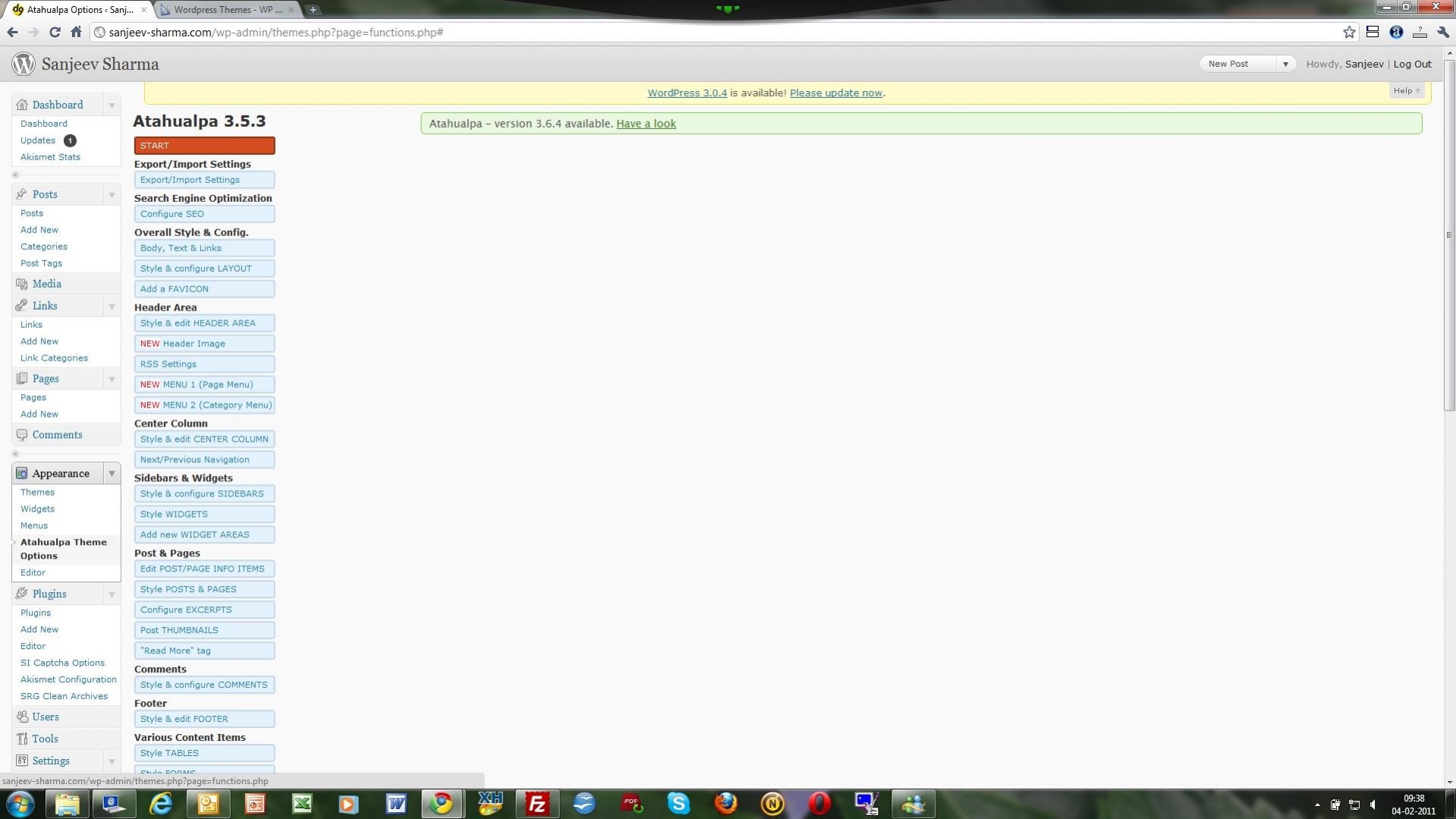Viewport: 1456px width, 819px height.
Task: Open Style & configure LAYOUT
Action: 205,268
